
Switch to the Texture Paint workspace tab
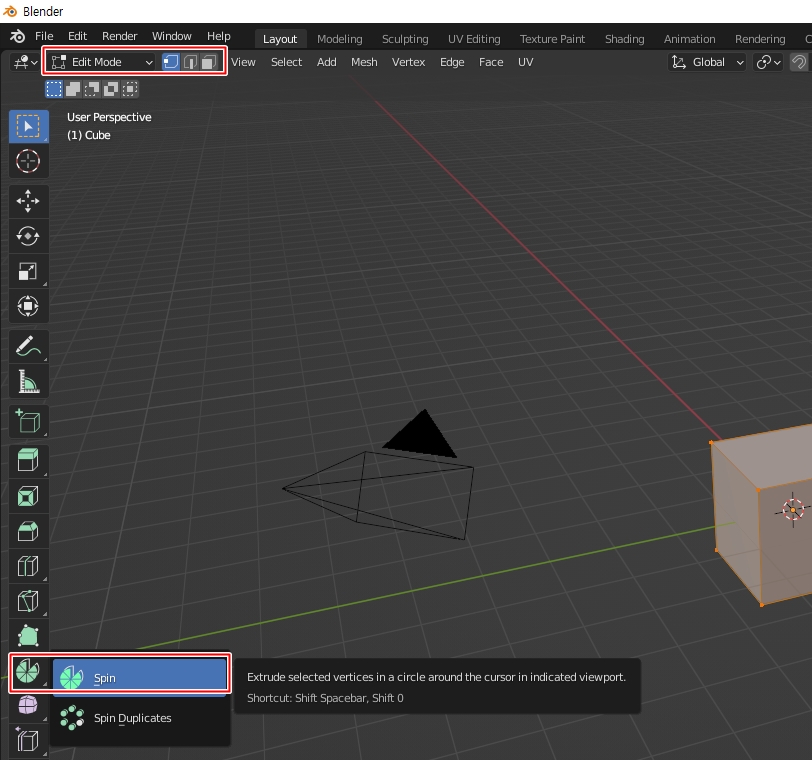[x=552, y=39]
